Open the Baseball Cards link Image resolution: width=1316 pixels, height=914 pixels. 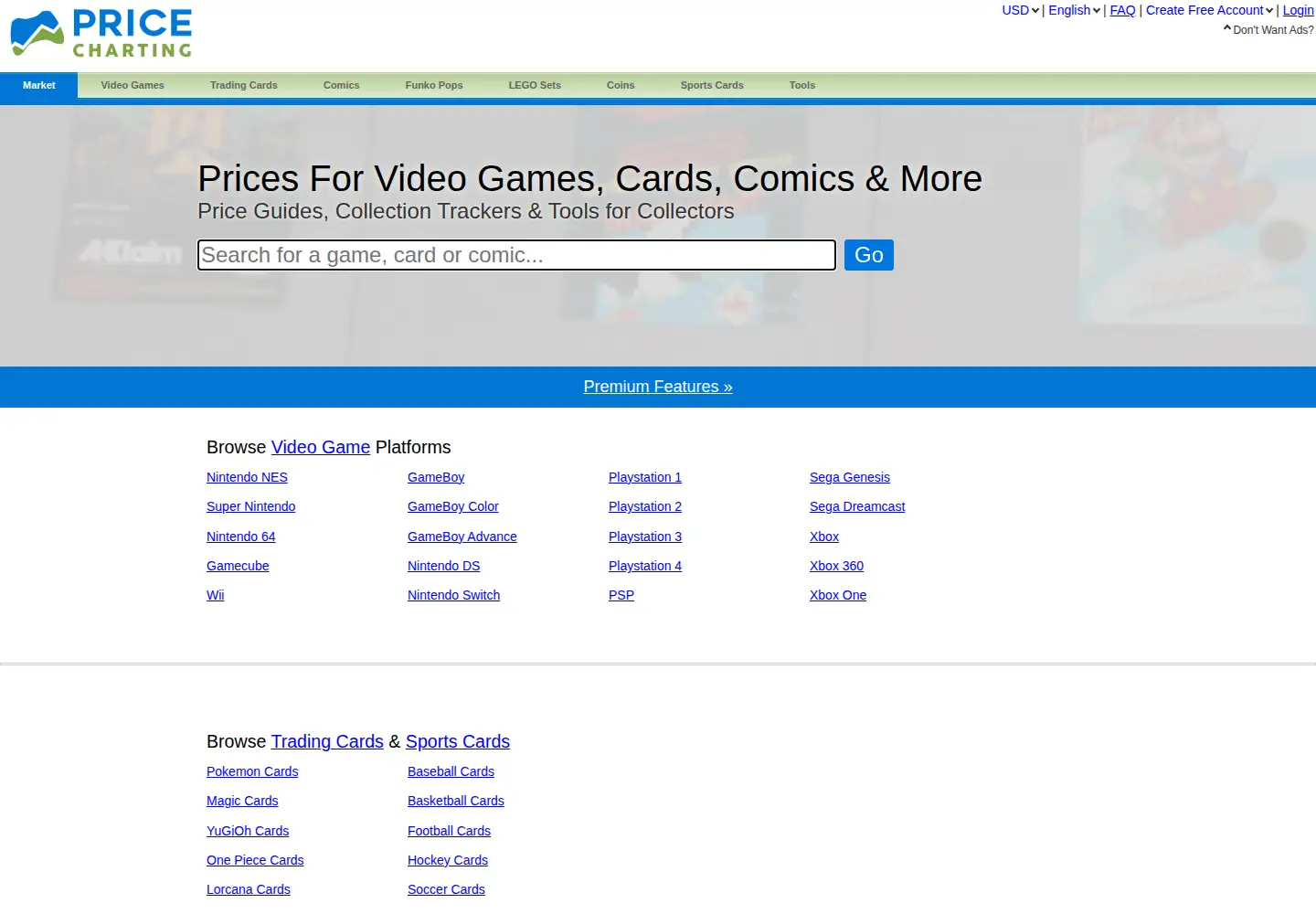click(451, 771)
